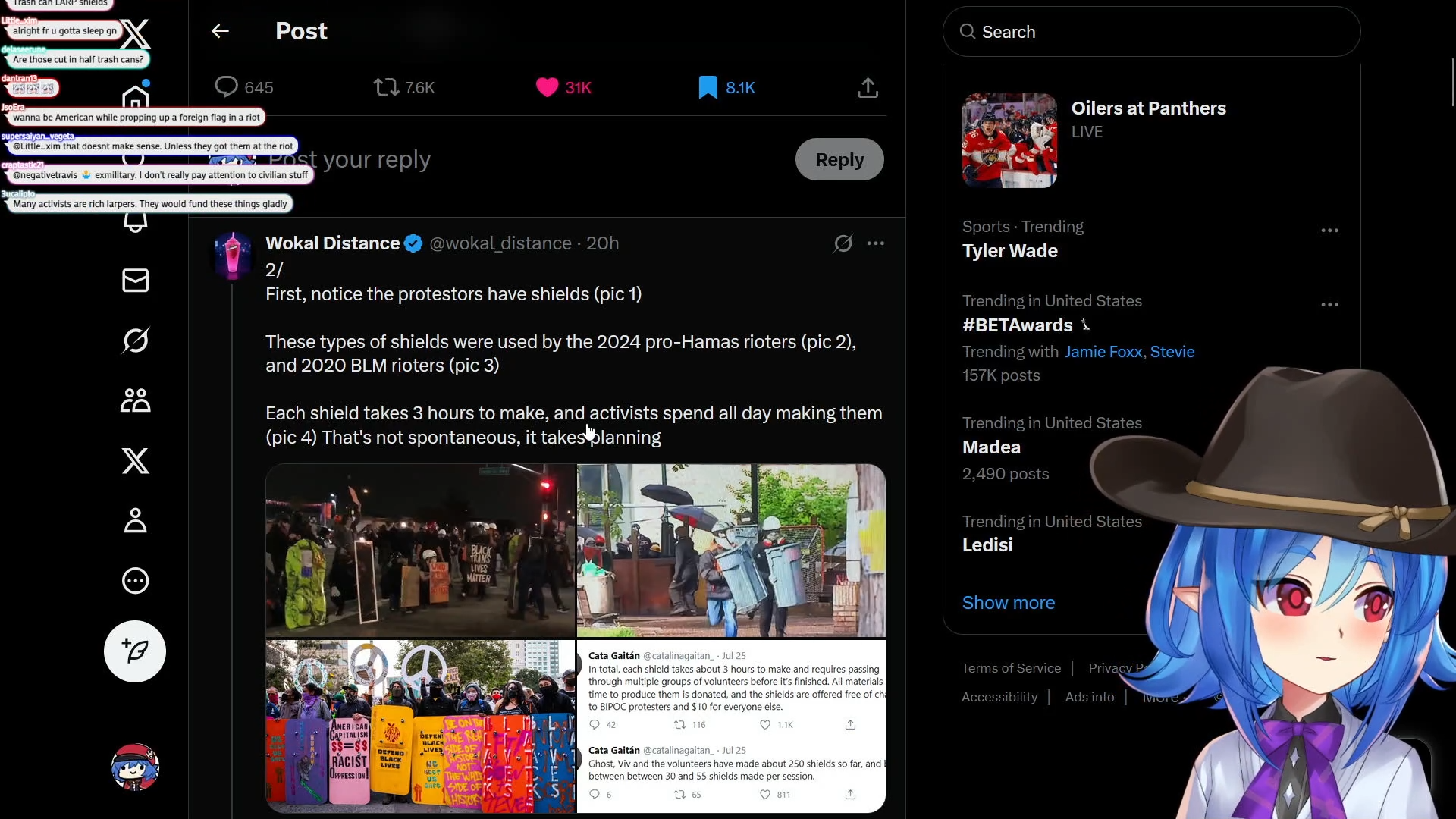Open Profile person icon in sidebar

(136, 521)
